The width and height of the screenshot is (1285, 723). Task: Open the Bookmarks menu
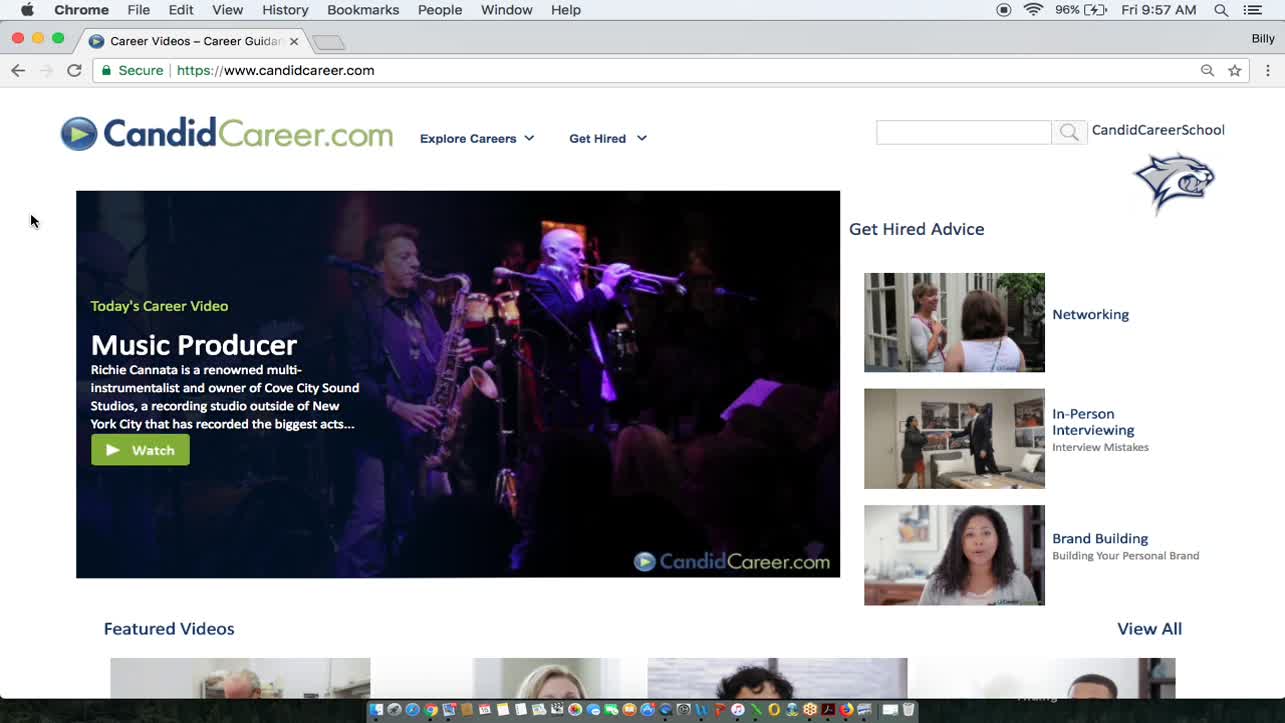pyautogui.click(x=363, y=10)
